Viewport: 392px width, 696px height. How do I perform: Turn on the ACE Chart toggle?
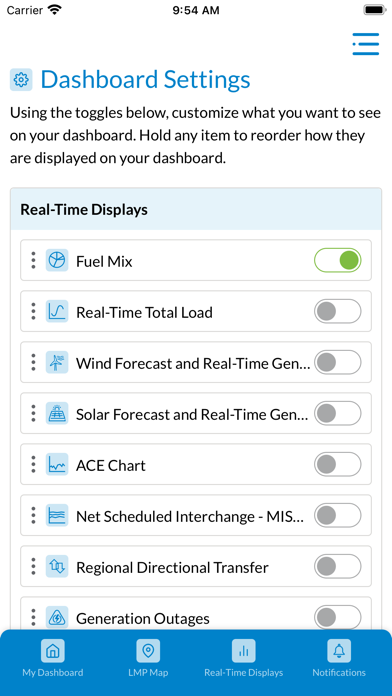click(x=338, y=465)
